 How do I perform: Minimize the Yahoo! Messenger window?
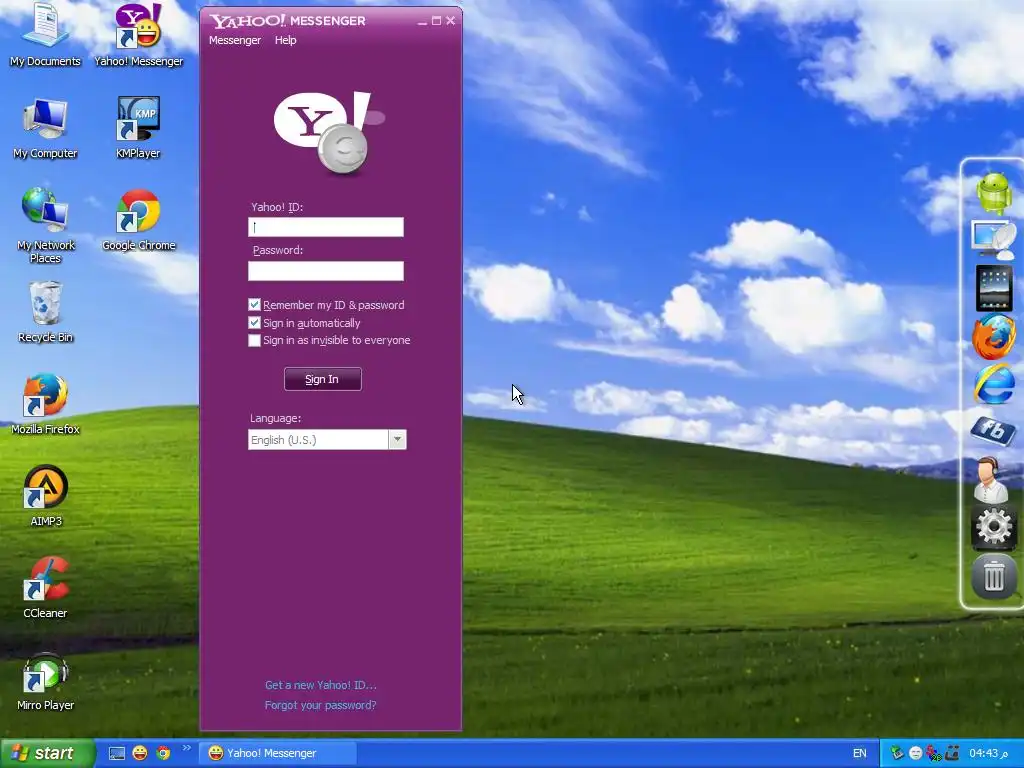click(423, 22)
